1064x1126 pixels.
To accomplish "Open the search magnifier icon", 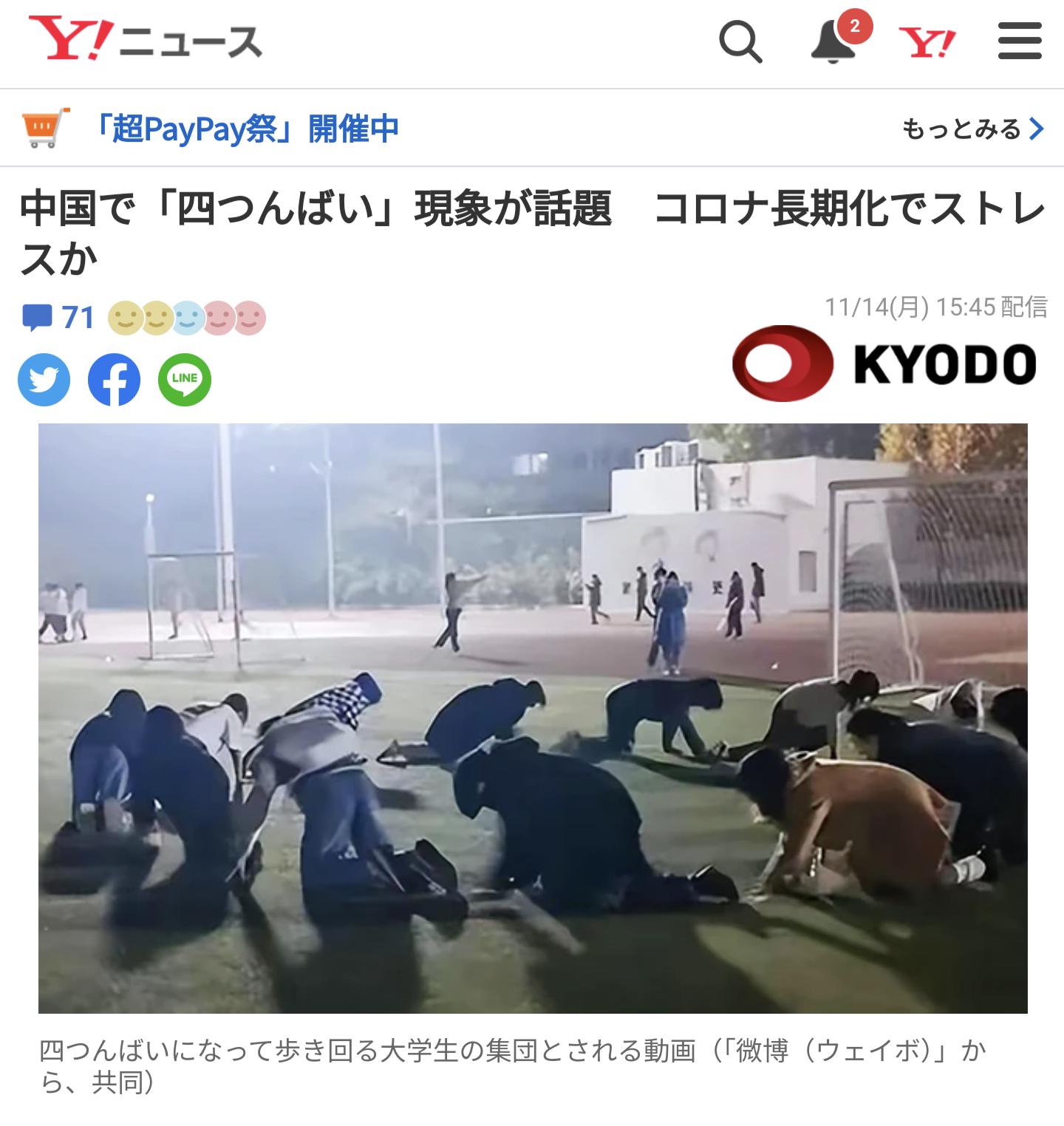I will (x=740, y=42).
